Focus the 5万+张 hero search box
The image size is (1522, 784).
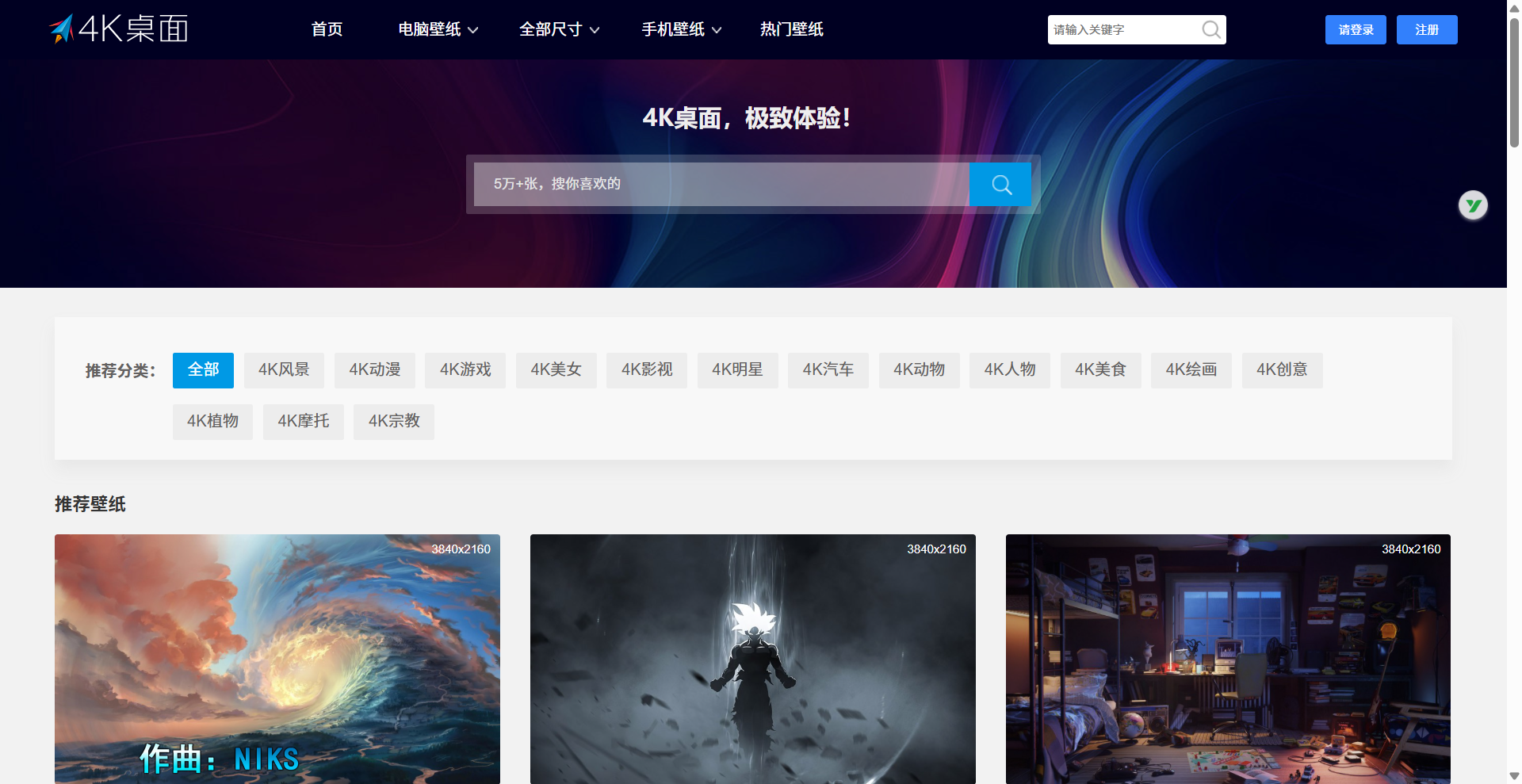pyautogui.click(x=721, y=185)
